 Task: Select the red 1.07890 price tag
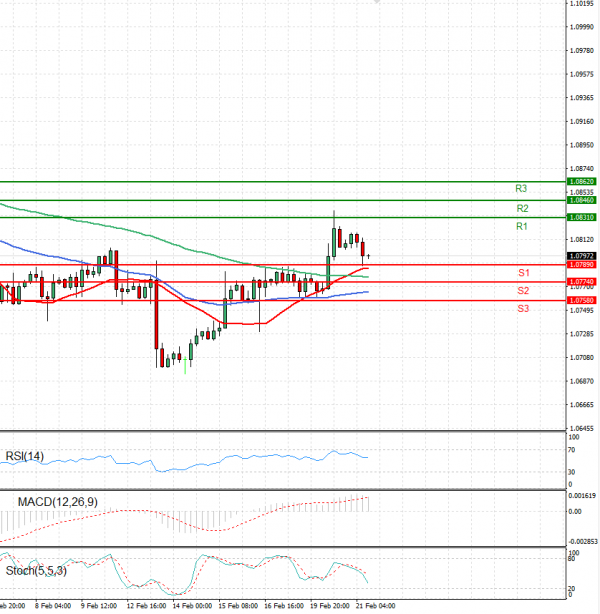coord(582,265)
